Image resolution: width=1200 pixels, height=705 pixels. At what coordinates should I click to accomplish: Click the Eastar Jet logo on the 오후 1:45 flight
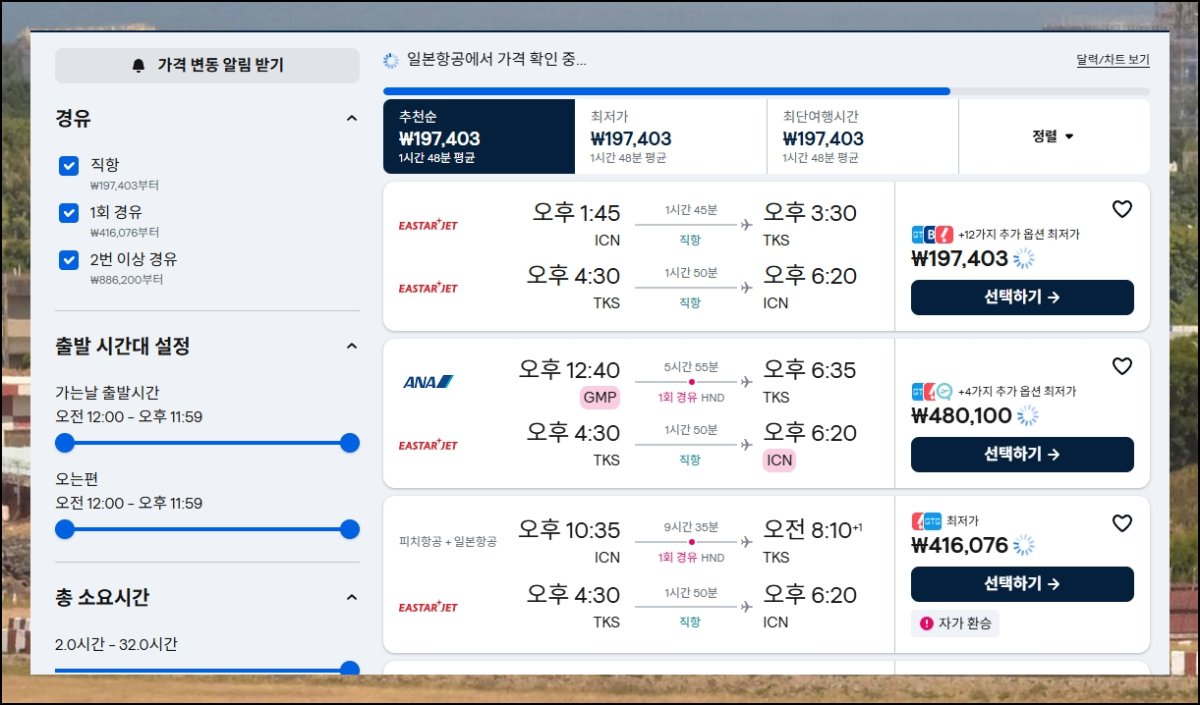[x=428, y=226]
